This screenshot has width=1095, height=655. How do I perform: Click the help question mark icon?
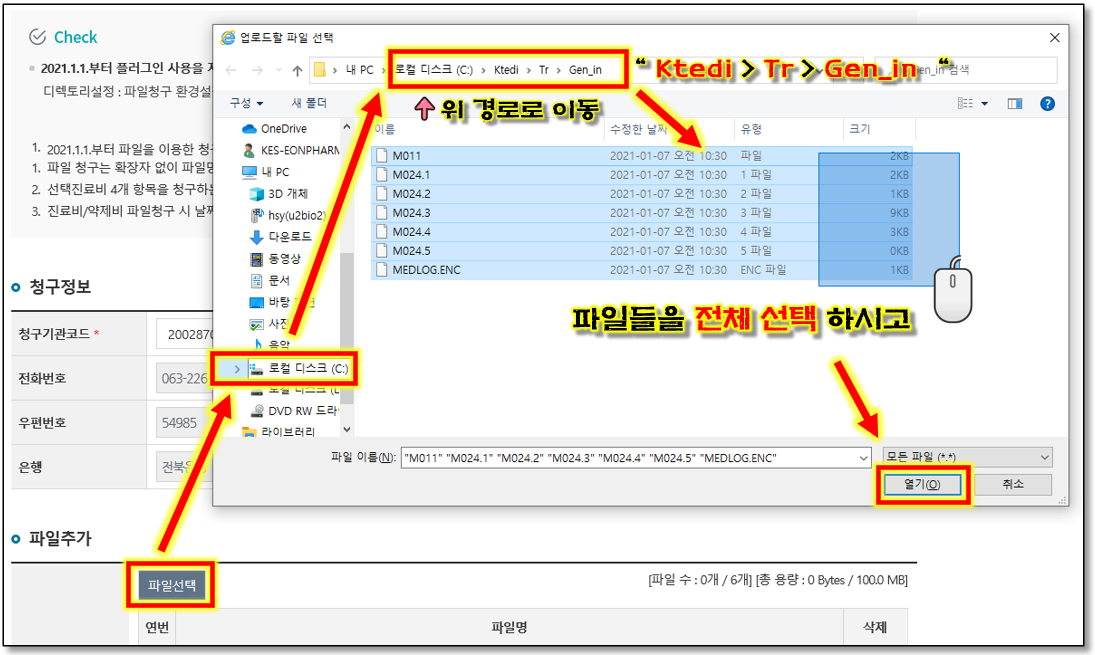(x=1047, y=103)
